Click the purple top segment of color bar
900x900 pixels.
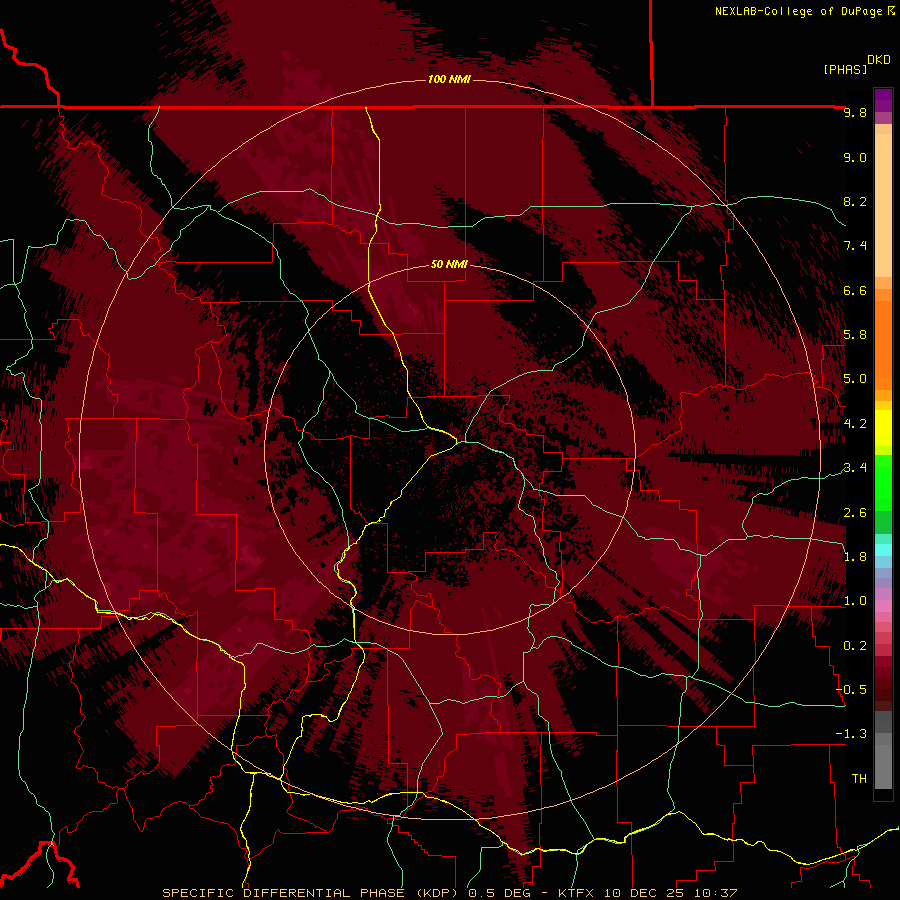point(883,100)
